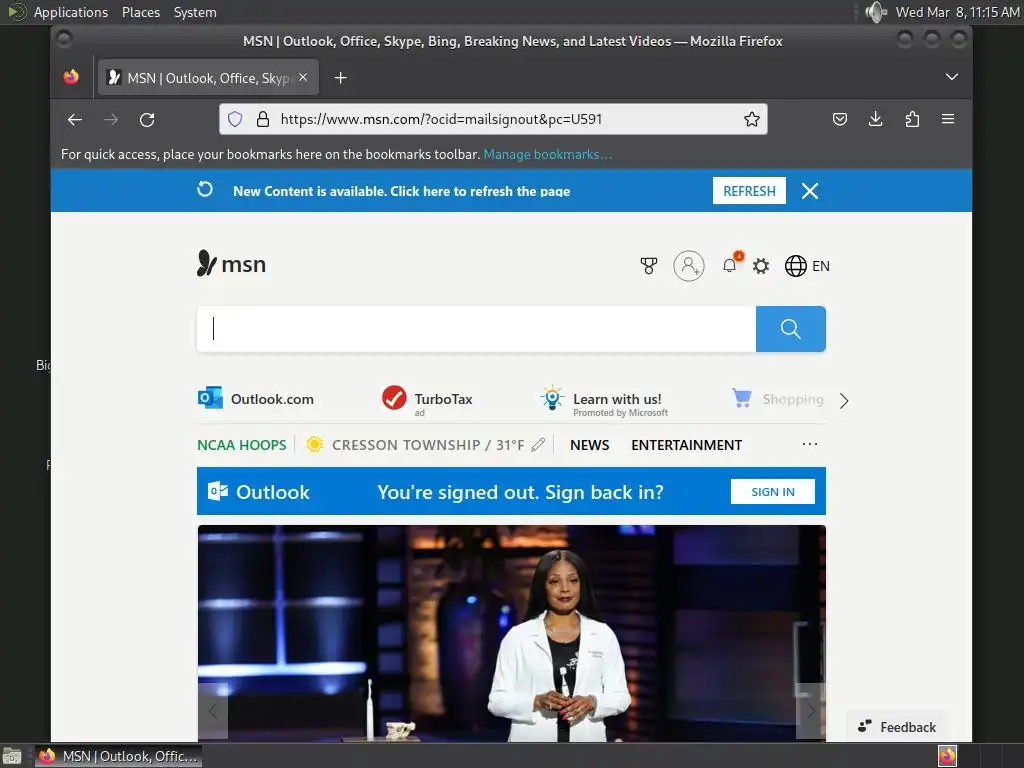Focus the MSN web search box

coord(476,328)
